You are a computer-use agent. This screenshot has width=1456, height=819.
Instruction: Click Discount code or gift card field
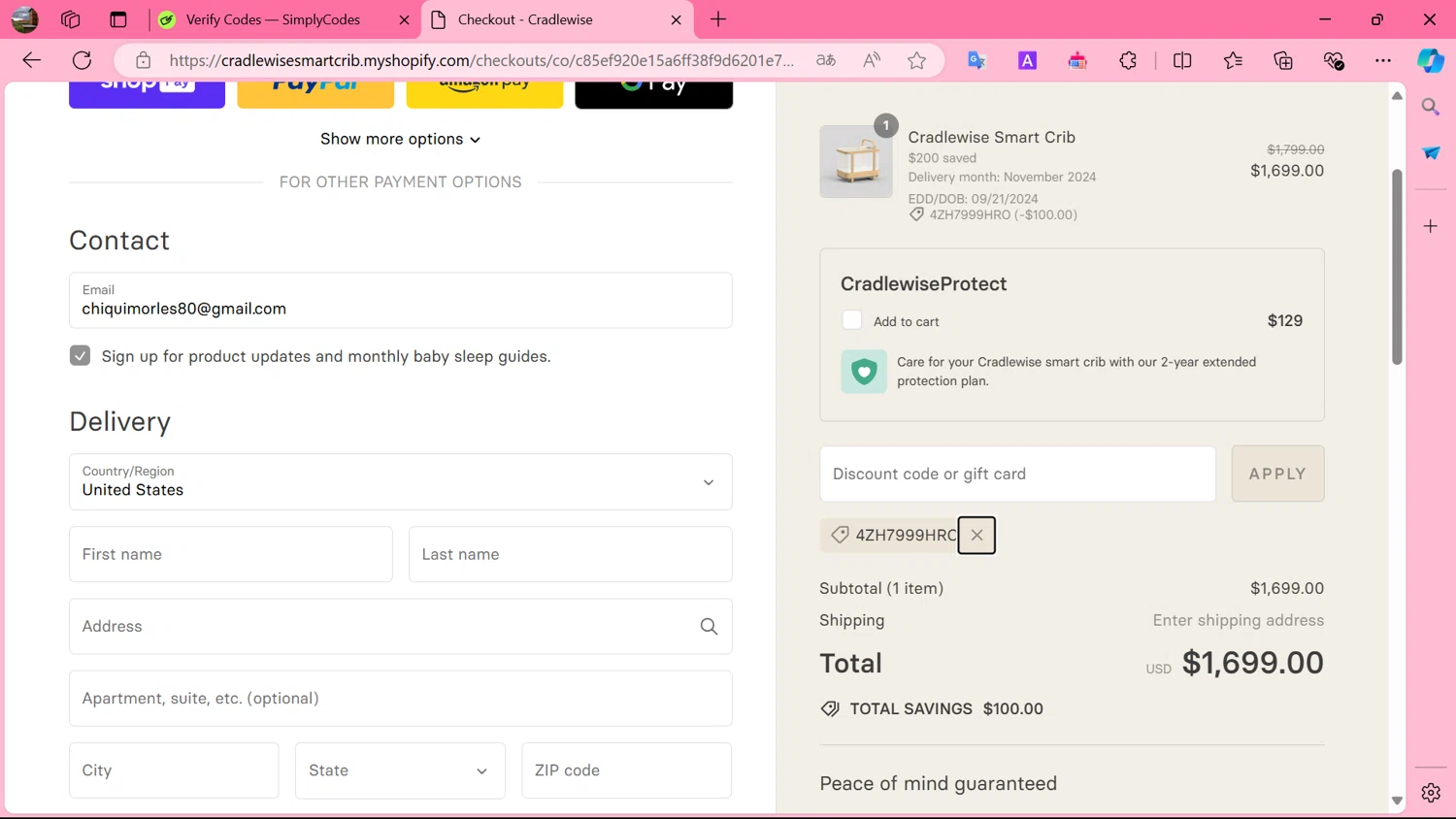[1017, 474]
